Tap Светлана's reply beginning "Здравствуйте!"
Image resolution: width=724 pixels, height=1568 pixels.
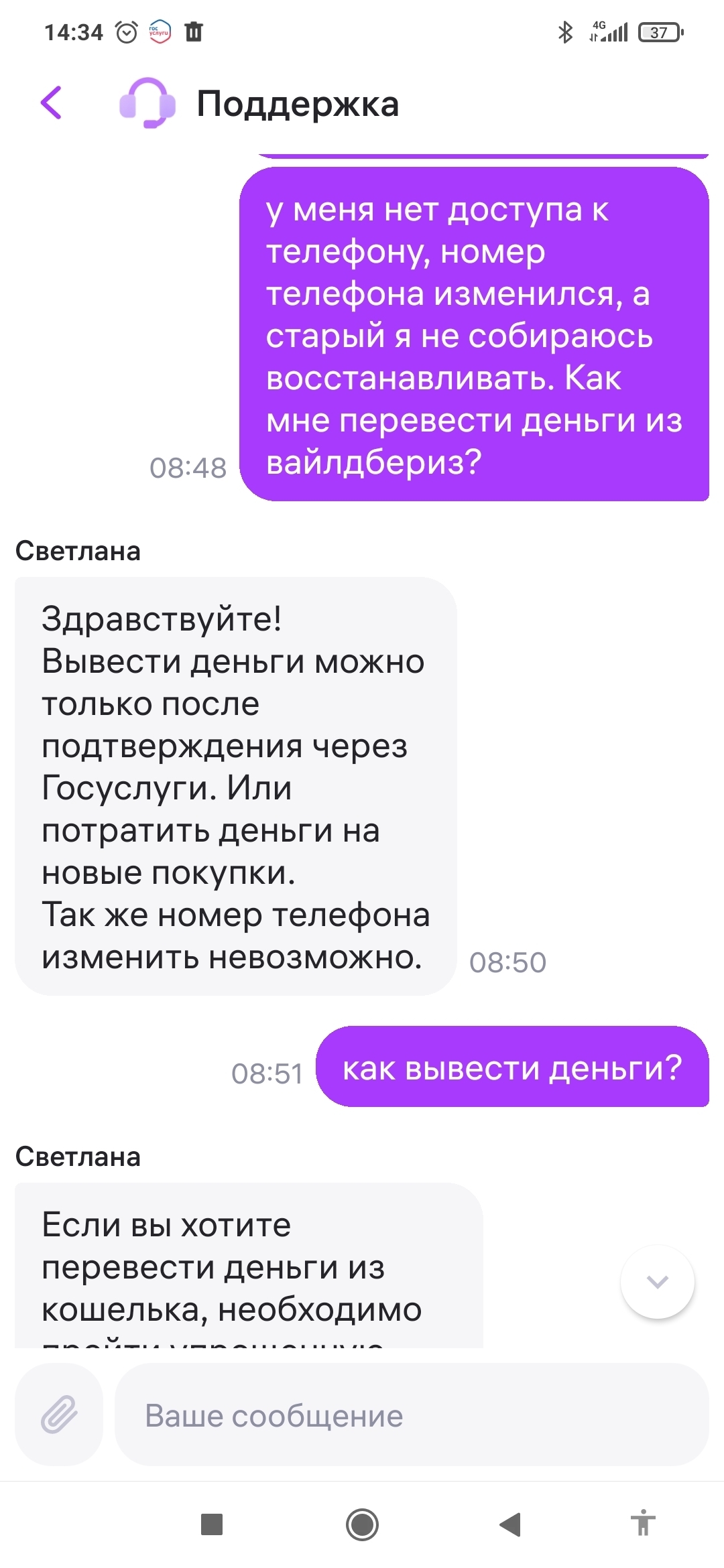tap(236, 786)
